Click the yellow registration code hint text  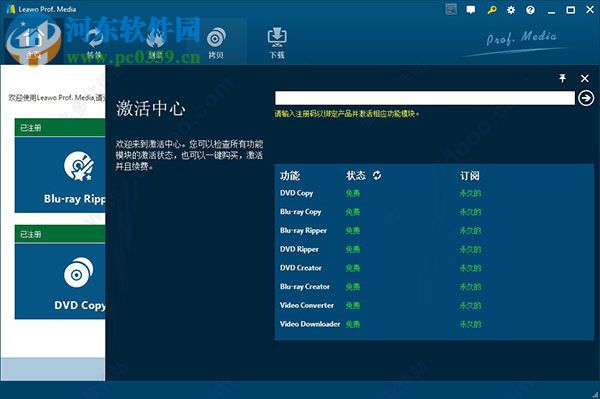347,114
